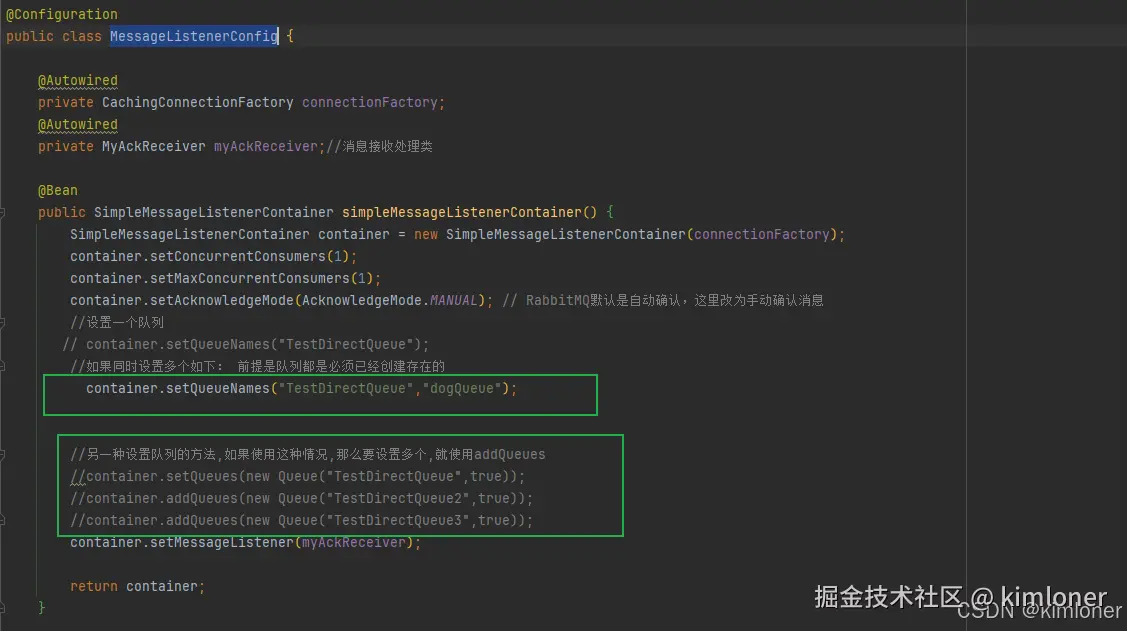
Task: Select @Autowired above the MyAckReceiver field
Action: (78, 124)
